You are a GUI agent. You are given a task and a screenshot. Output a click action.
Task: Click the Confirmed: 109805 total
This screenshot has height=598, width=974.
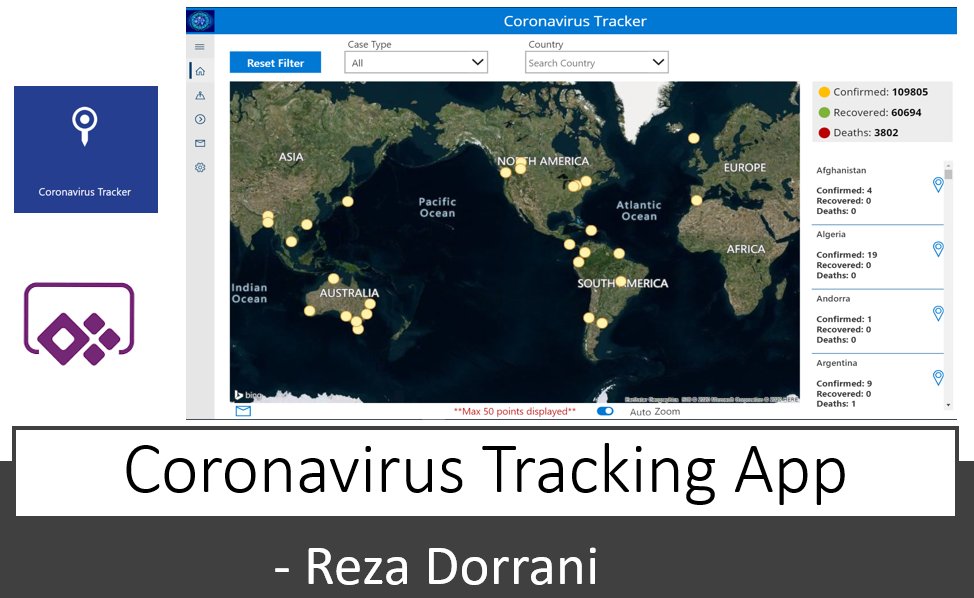click(x=880, y=92)
